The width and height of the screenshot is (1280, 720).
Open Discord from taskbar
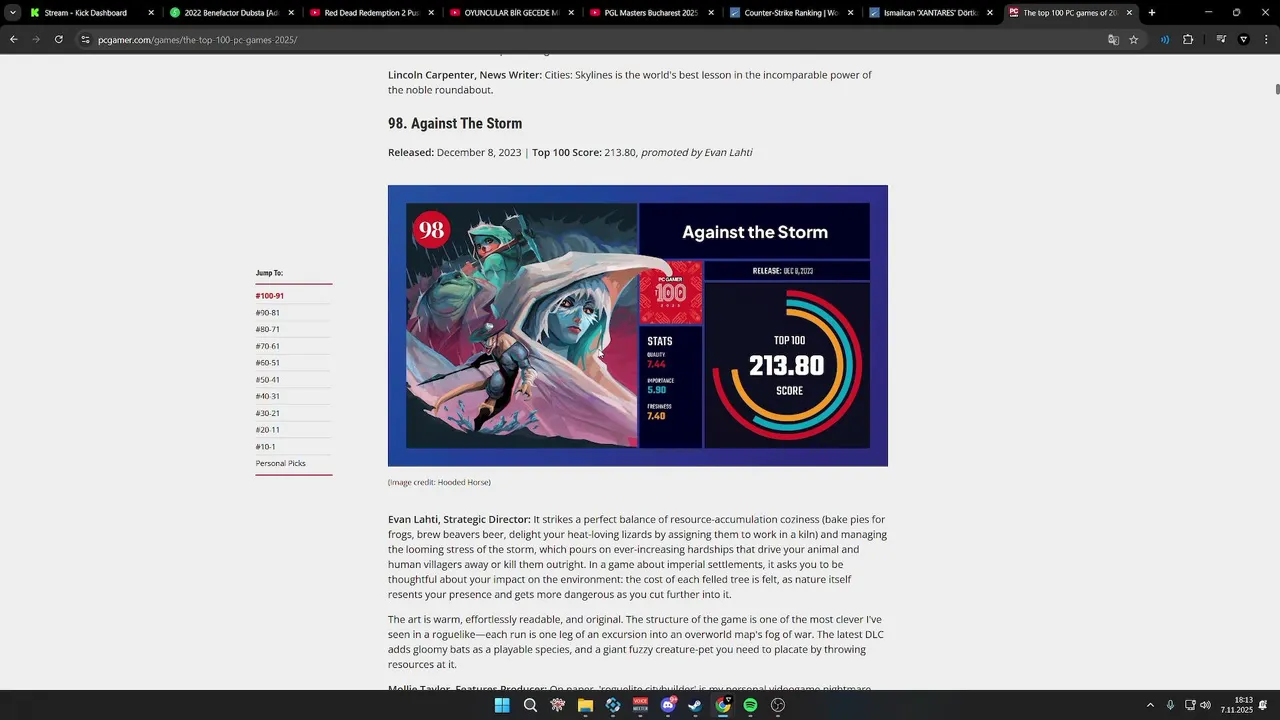(x=668, y=705)
